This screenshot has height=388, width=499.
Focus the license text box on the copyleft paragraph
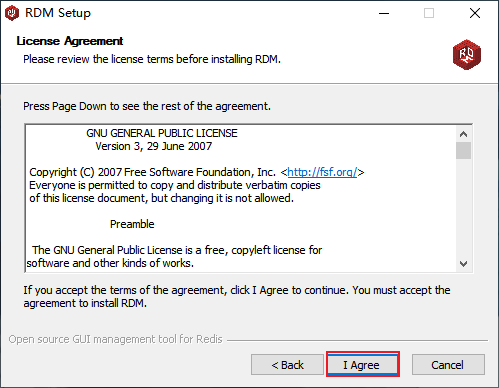point(175,257)
